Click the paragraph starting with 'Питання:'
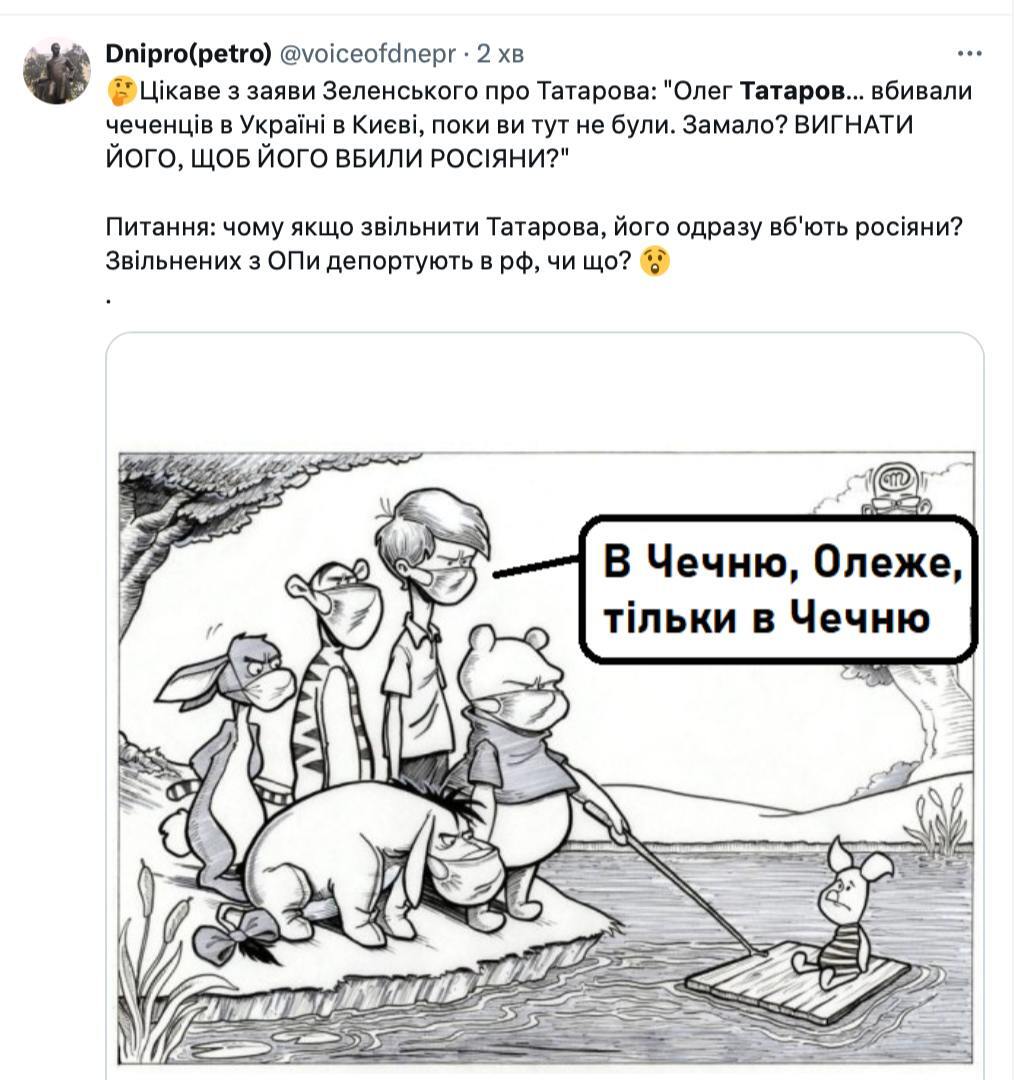Image resolution: width=1018 pixels, height=1080 pixels. pyautogui.click(x=533, y=244)
